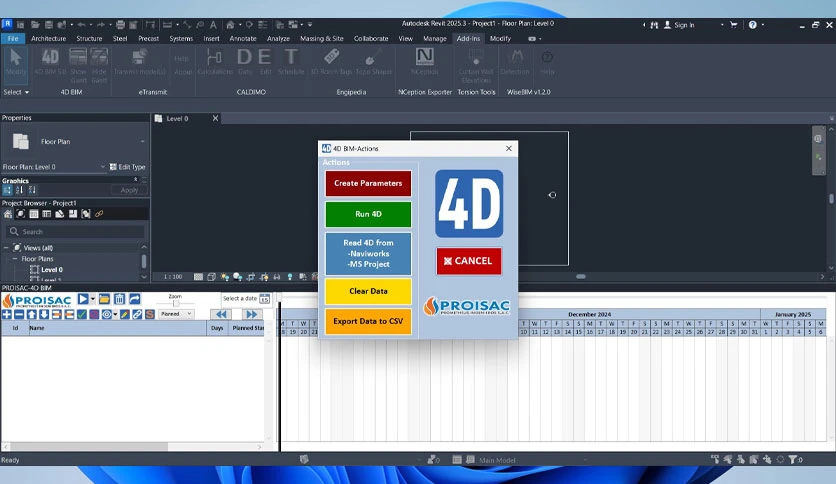Select Level 0 in Project Browser tree

pos(52,270)
